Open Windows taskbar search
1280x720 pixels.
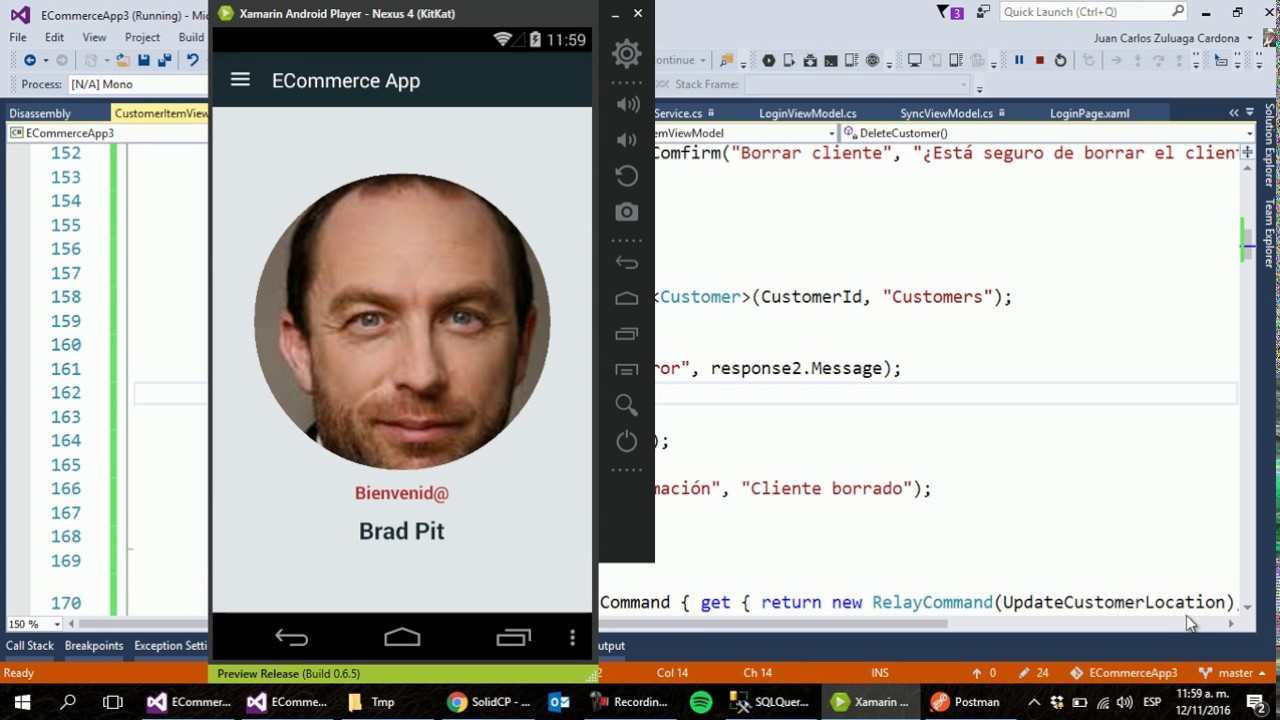(x=68, y=702)
